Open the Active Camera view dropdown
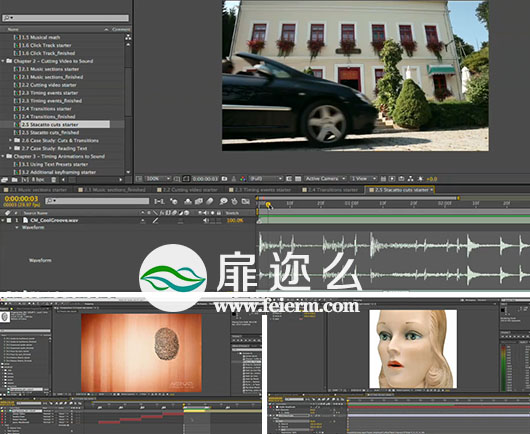Image resolution: width=530 pixels, height=434 pixels. [x=325, y=179]
